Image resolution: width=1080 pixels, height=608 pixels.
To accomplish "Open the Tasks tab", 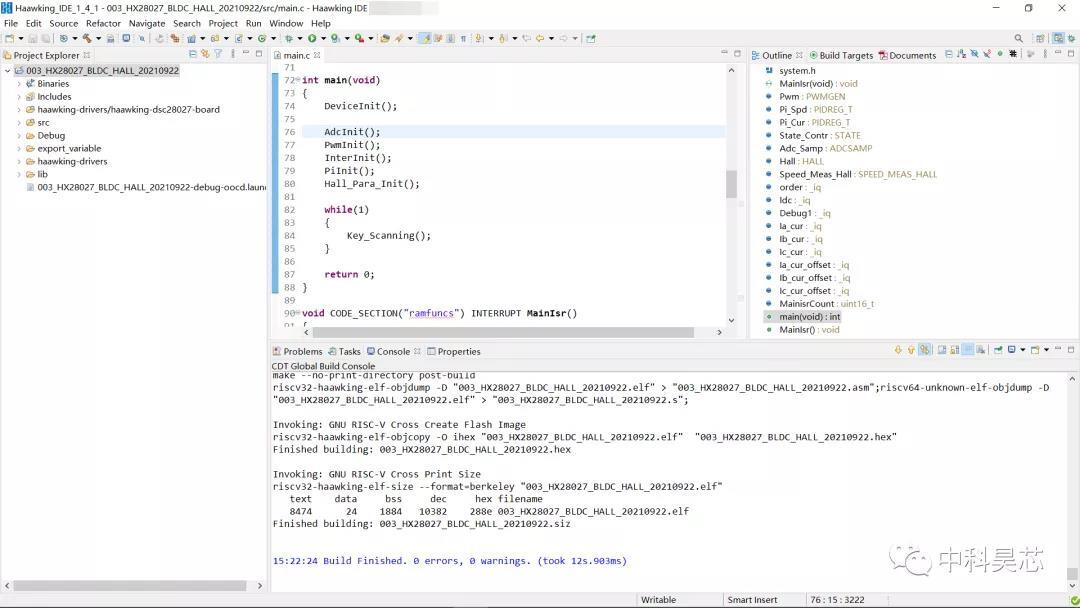I will click(x=344, y=351).
